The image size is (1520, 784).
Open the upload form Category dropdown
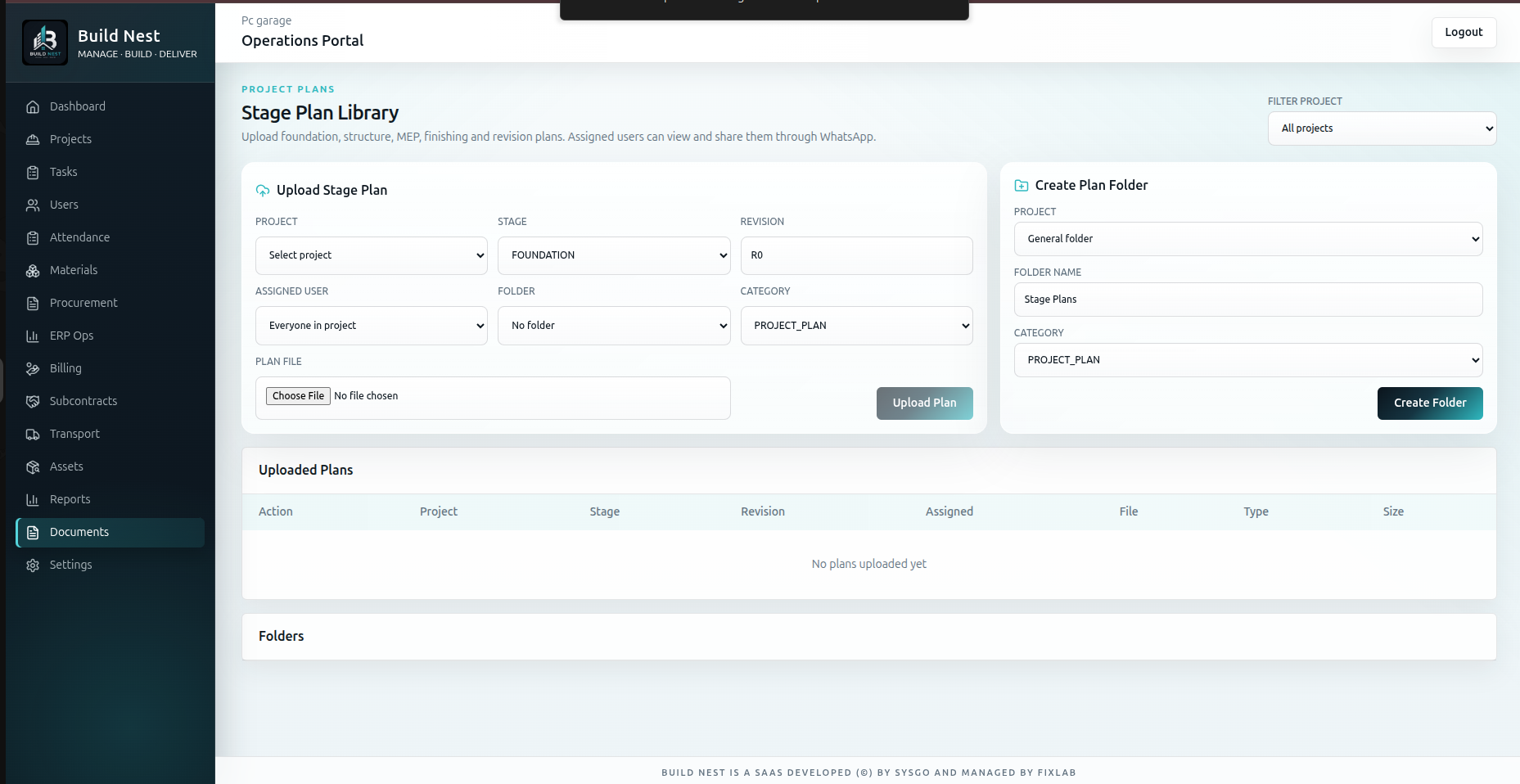coord(856,326)
